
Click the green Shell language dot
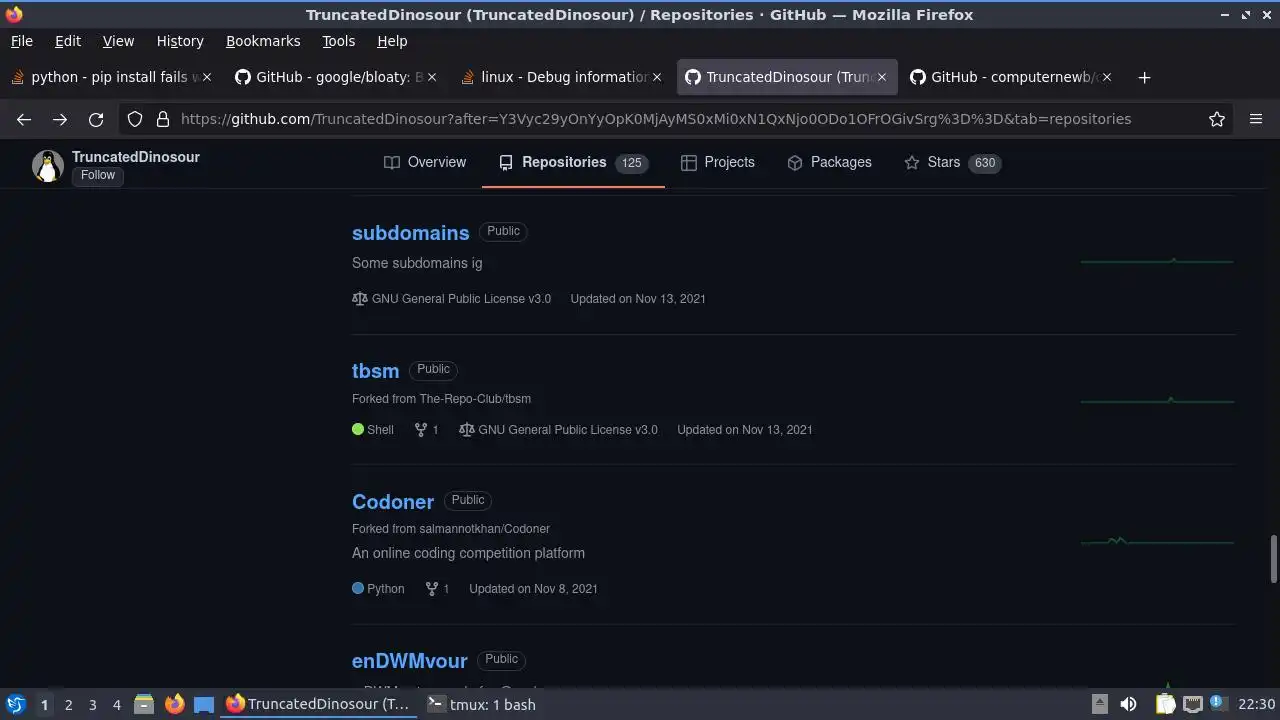tap(358, 429)
